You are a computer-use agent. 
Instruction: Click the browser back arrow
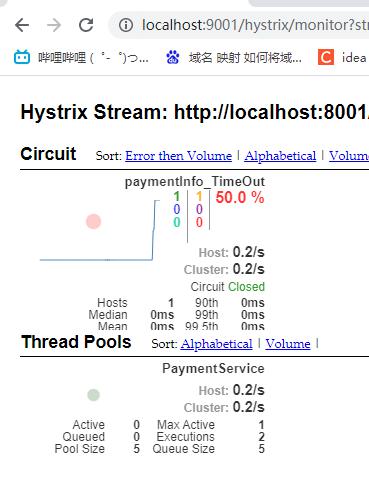point(22,25)
